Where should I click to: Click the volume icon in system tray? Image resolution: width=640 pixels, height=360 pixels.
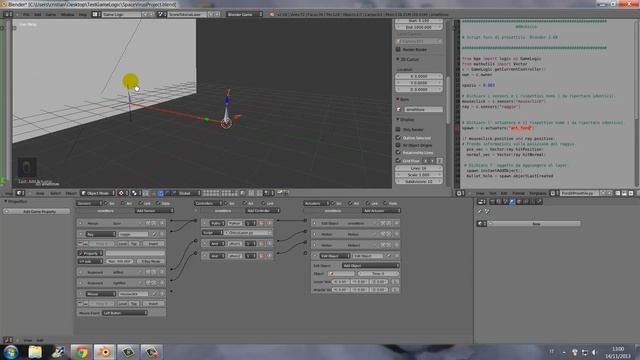[595, 352]
